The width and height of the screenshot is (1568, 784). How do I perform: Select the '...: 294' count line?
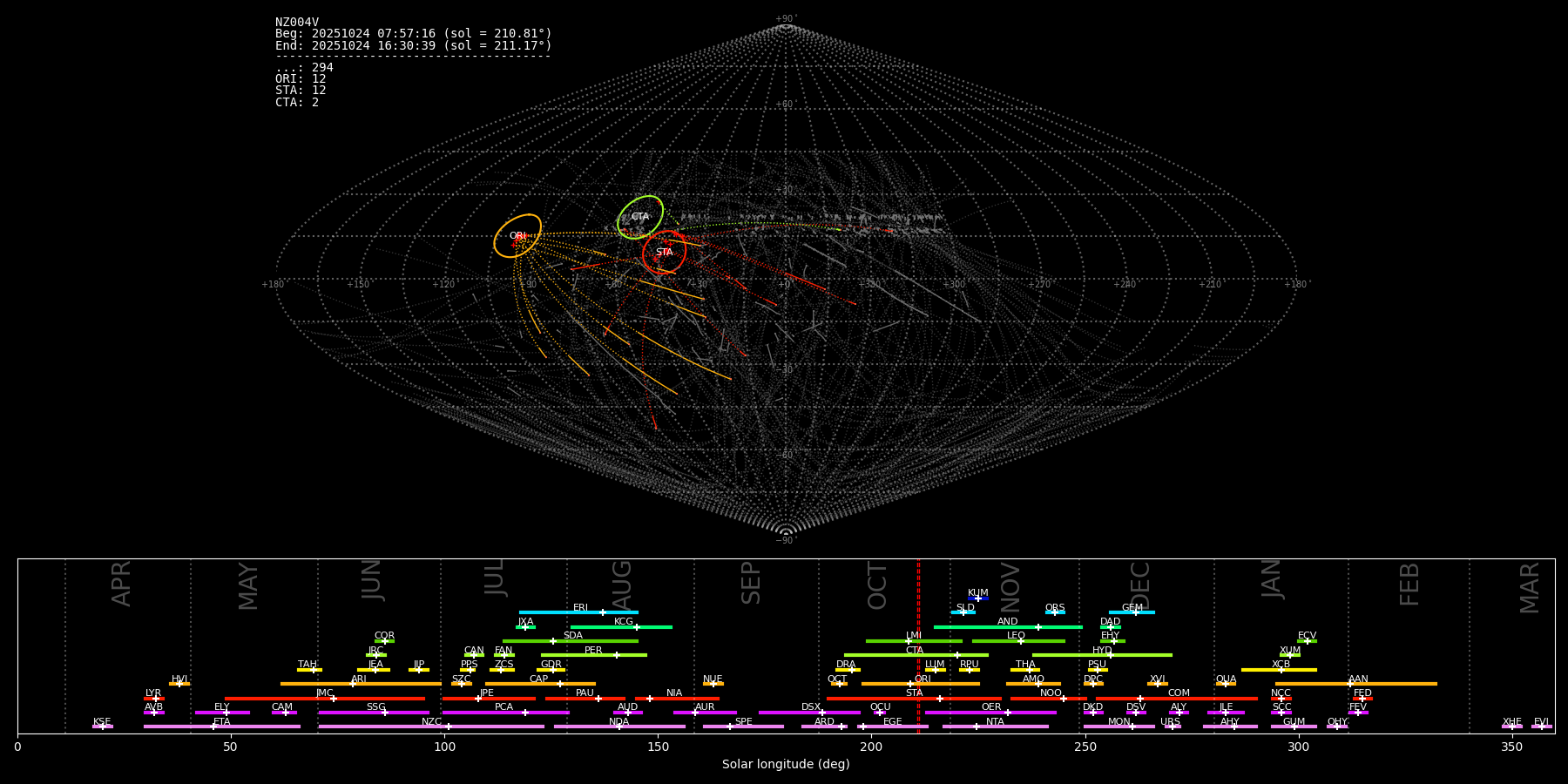[304, 67]
